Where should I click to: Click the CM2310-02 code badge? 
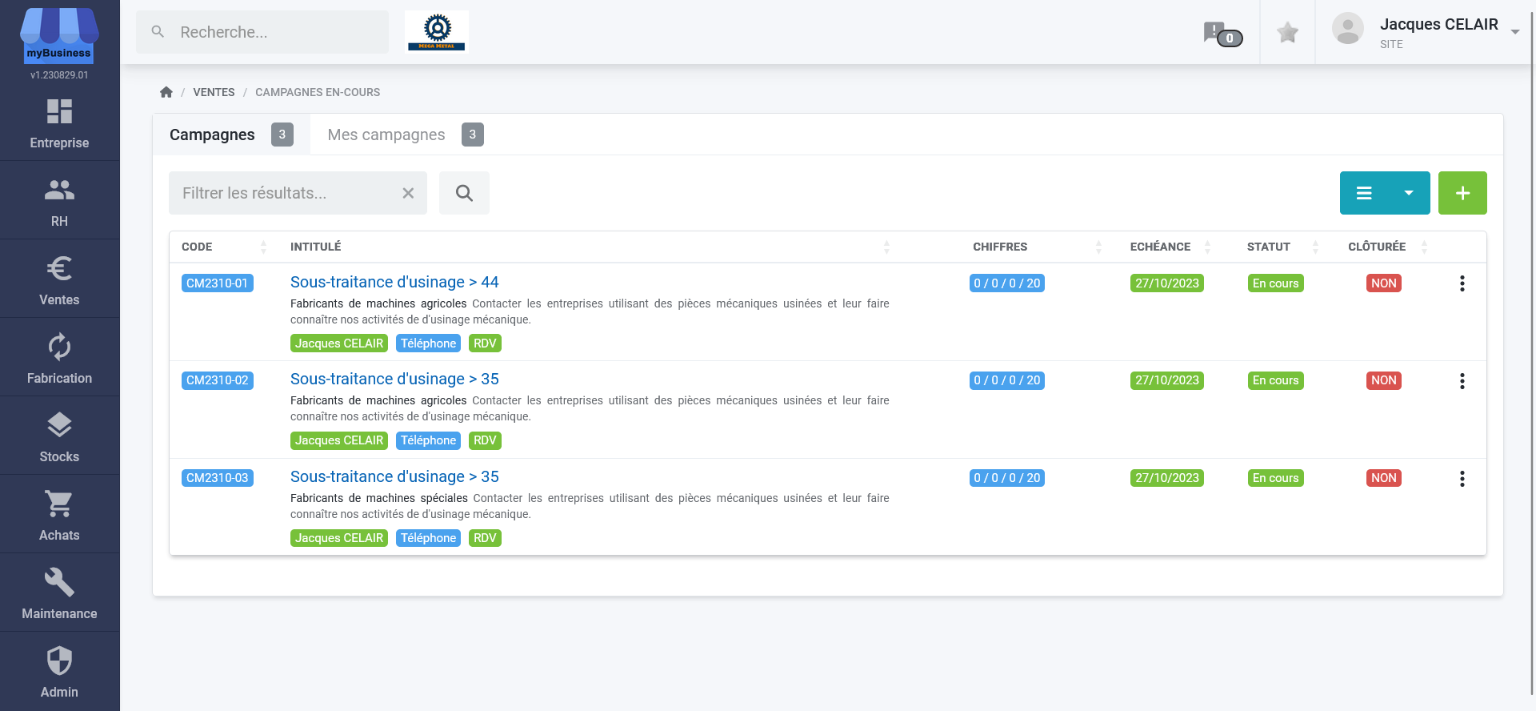click(218, 380)
